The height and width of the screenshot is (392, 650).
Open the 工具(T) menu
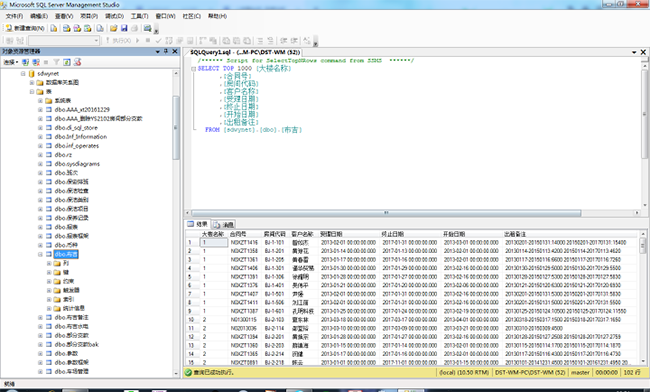139,16
